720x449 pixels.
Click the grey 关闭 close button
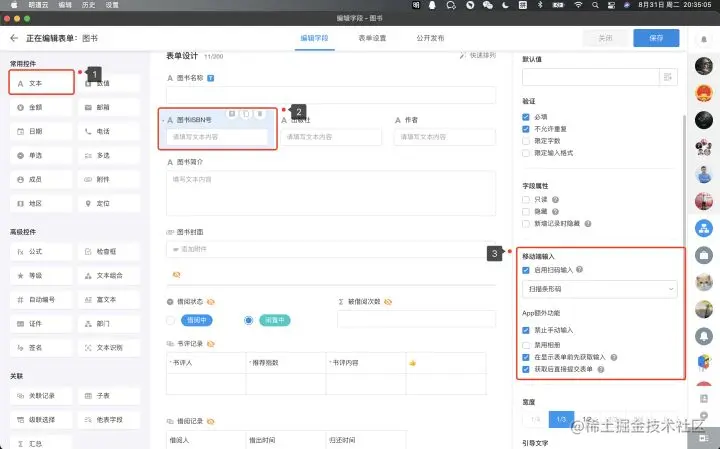606,38
